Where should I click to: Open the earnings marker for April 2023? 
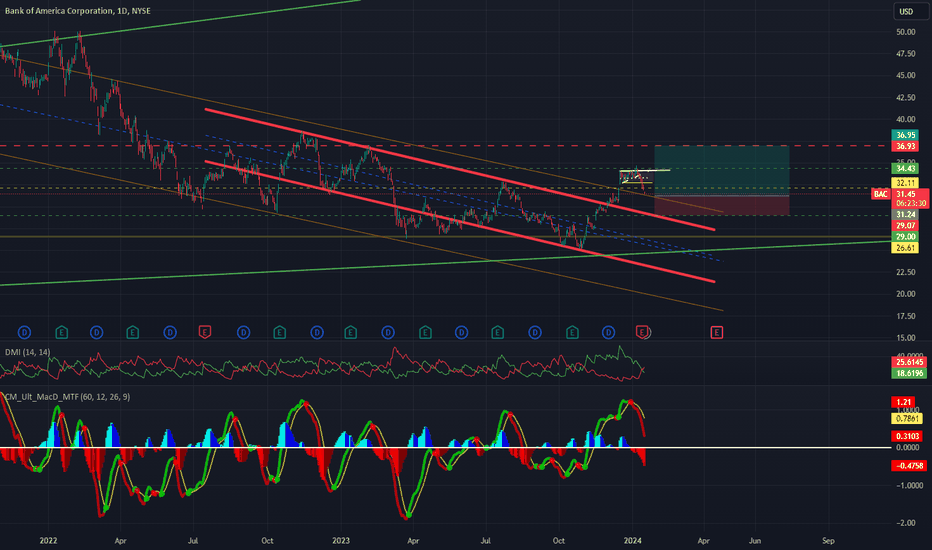tap(425, 332)
